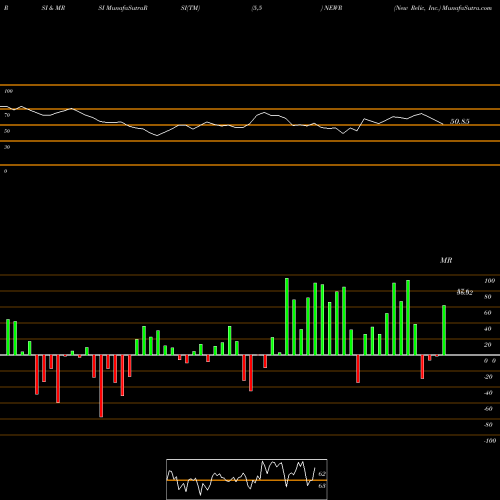Click the MR axis label 20
This screenshot has height=500, width=500.
[x=487, y=345]
